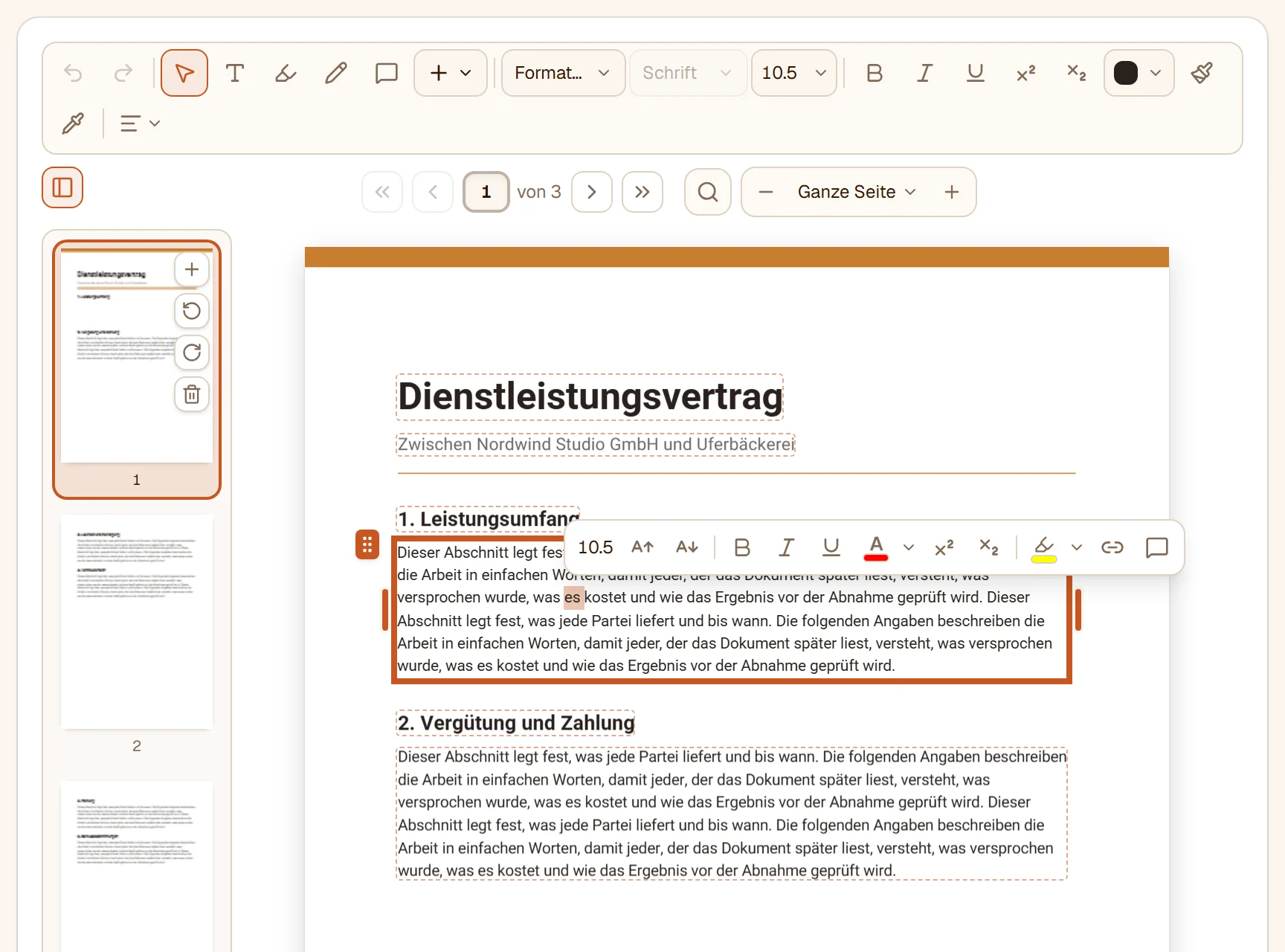Image resolution: width=1285 pixels, height=952 pixels.
Task: Open the Ganze Seite zoom dropdown
Action: click(857, 192)
